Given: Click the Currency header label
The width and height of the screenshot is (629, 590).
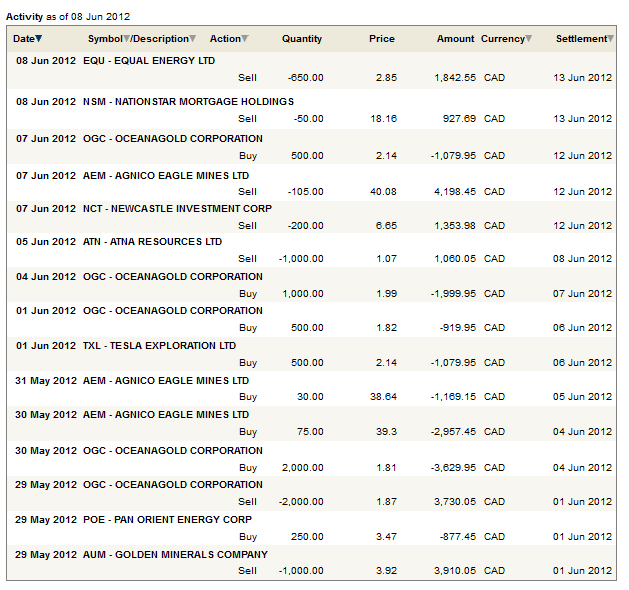Looking at the screenshot, I should coord(502,39).
